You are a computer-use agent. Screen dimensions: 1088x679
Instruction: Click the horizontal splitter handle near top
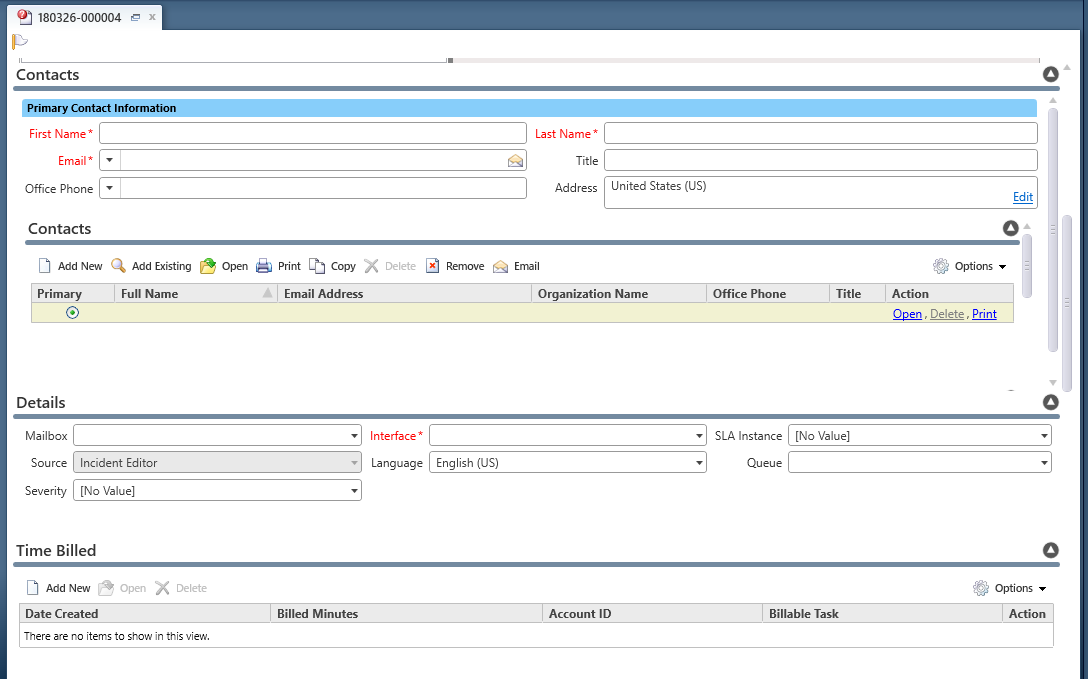(450, 60)
